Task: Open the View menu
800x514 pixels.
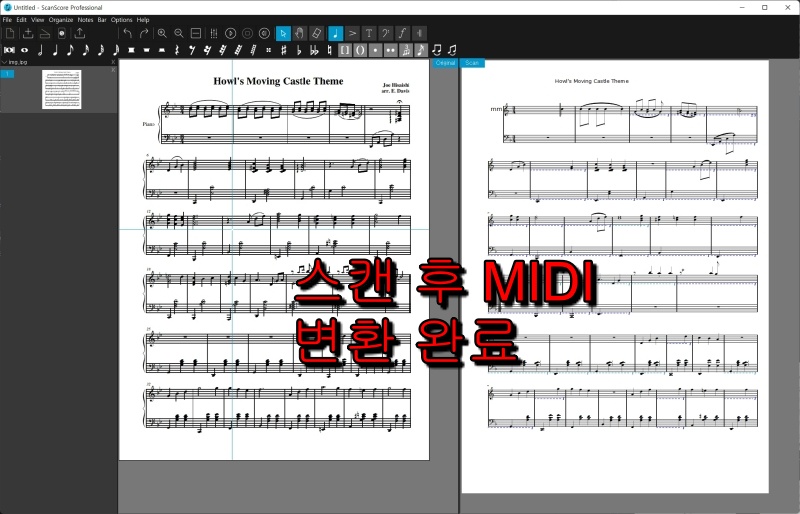Action: (38, 20)
